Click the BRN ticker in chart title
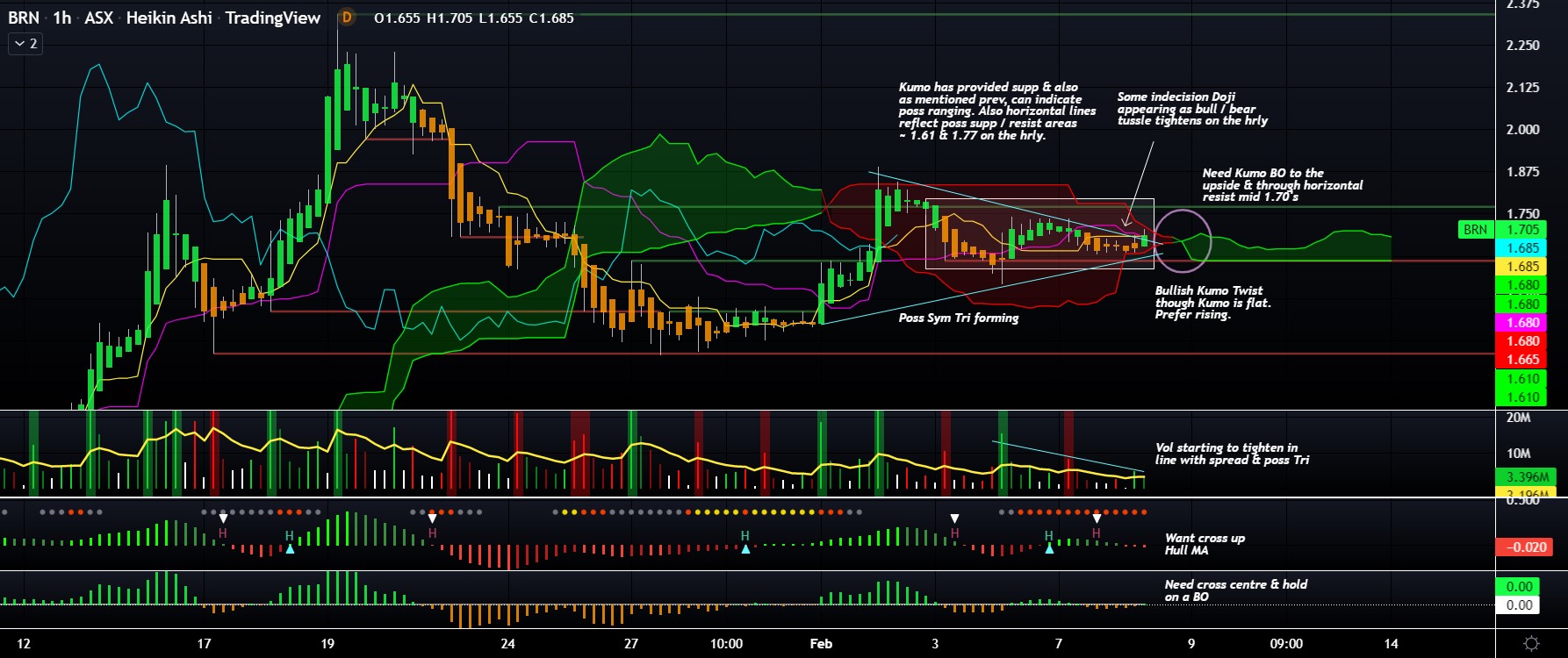 [24, 18]
